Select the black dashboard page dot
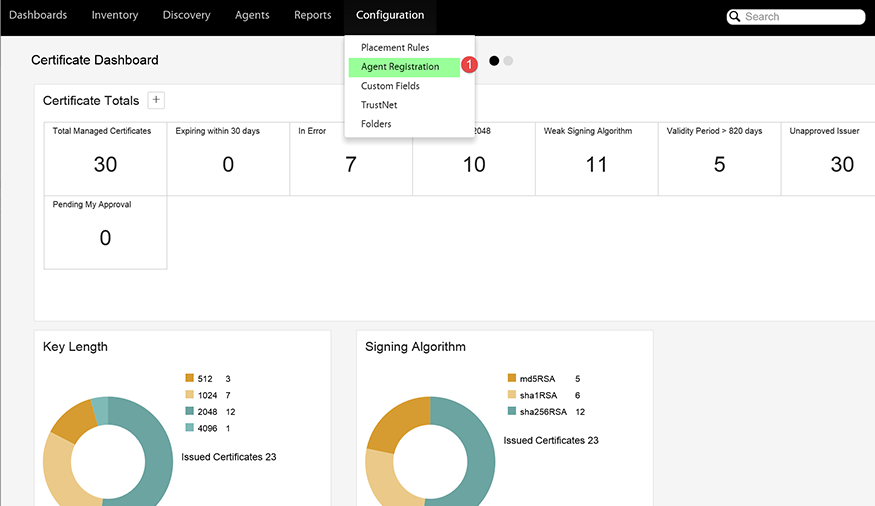This screenshot has width=875, height=506. pos(494,61)
